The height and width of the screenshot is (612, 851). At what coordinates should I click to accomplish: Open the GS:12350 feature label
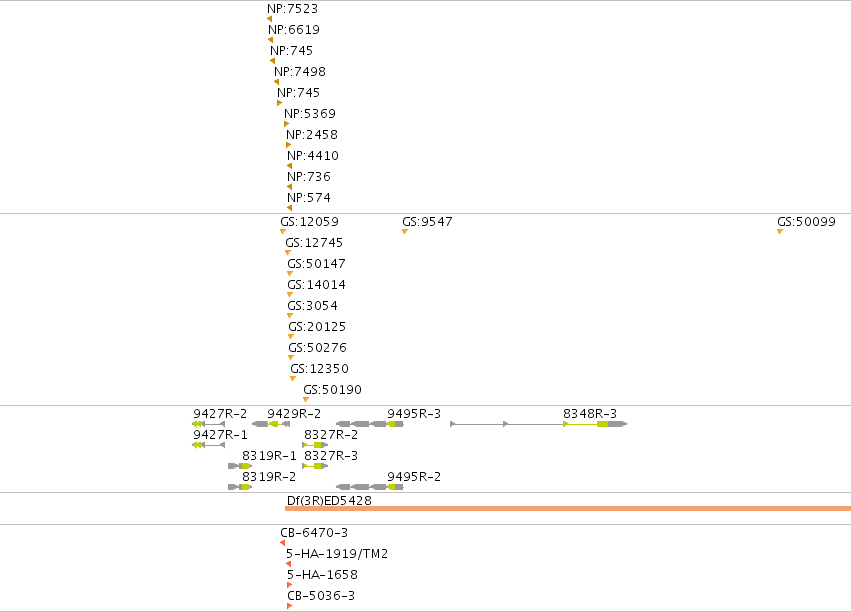tap(320, 369)
